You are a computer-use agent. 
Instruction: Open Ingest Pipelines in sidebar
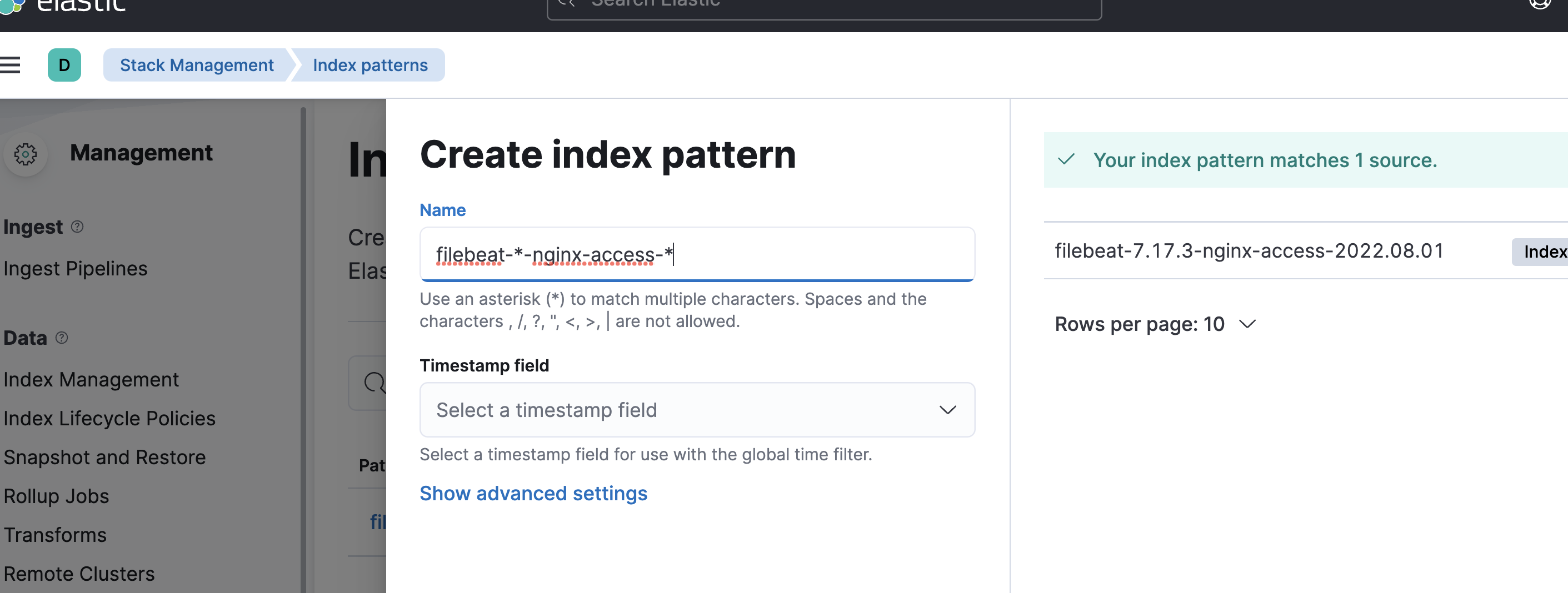coord(76,268)
